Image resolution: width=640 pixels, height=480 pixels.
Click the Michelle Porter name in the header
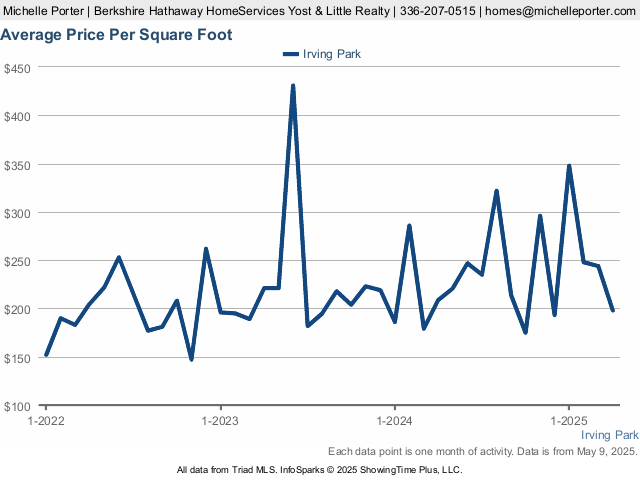(43, 11)
